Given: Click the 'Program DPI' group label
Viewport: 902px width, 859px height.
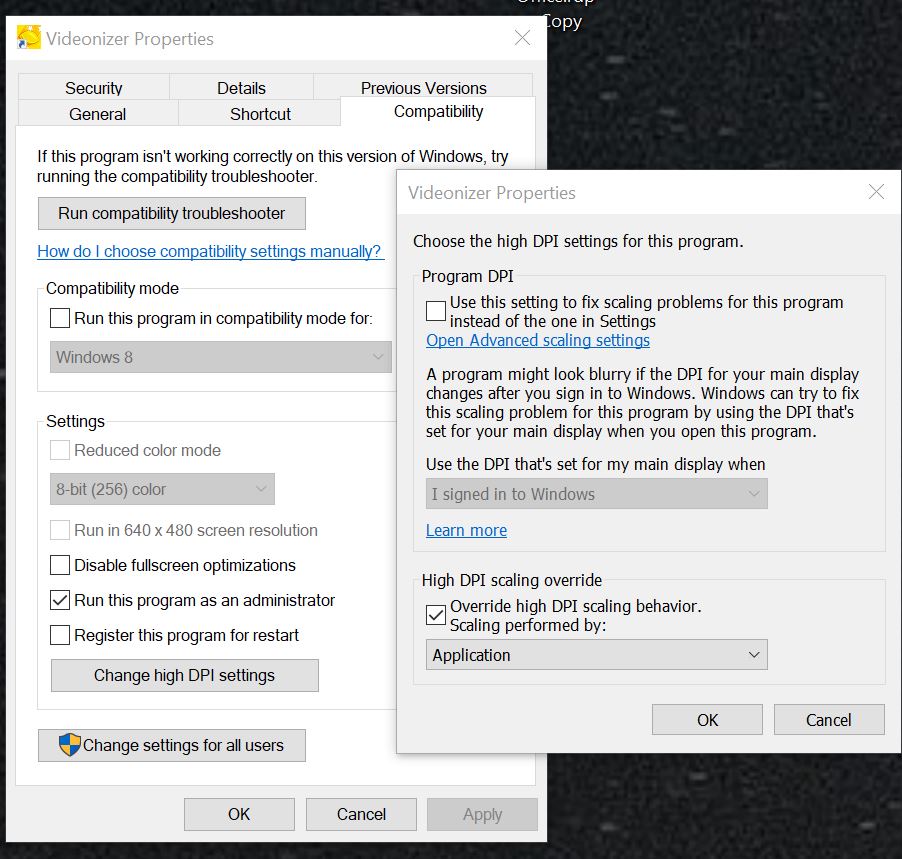Looking at the screenshot, I should pos(467,276).
